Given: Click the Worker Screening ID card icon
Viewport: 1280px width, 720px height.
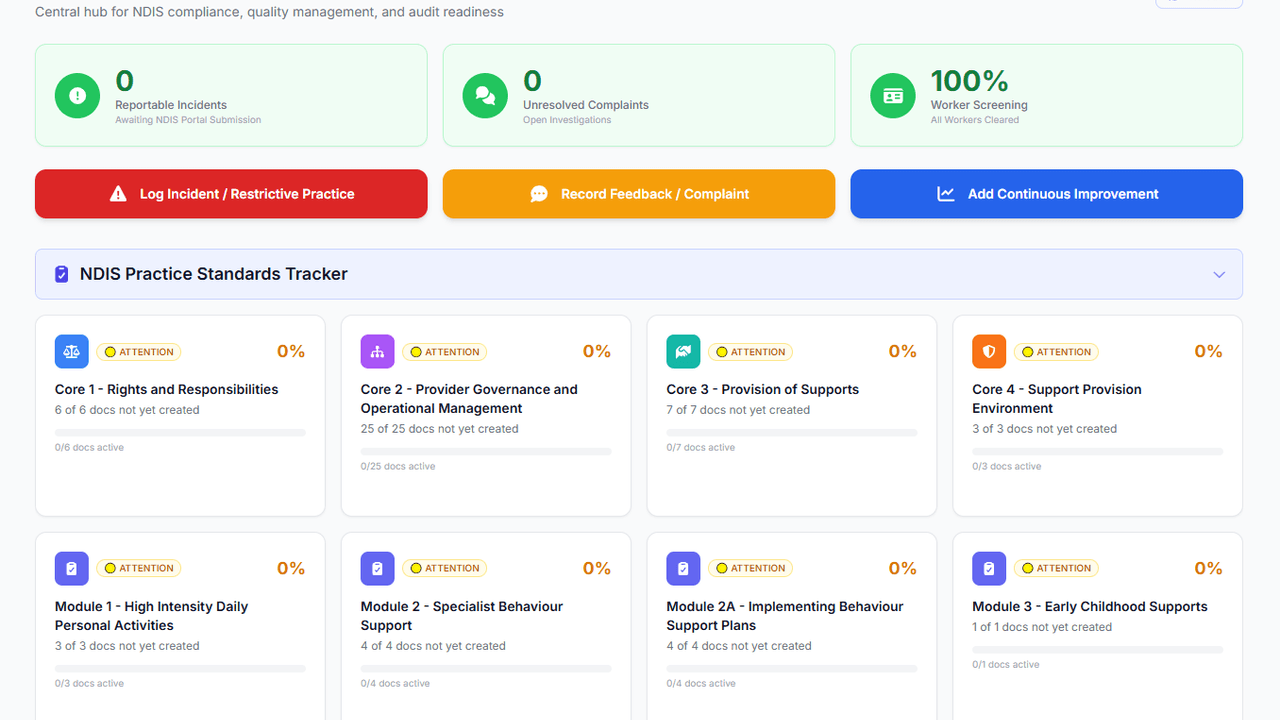Looking at the screenshot, I should [893, 96].
